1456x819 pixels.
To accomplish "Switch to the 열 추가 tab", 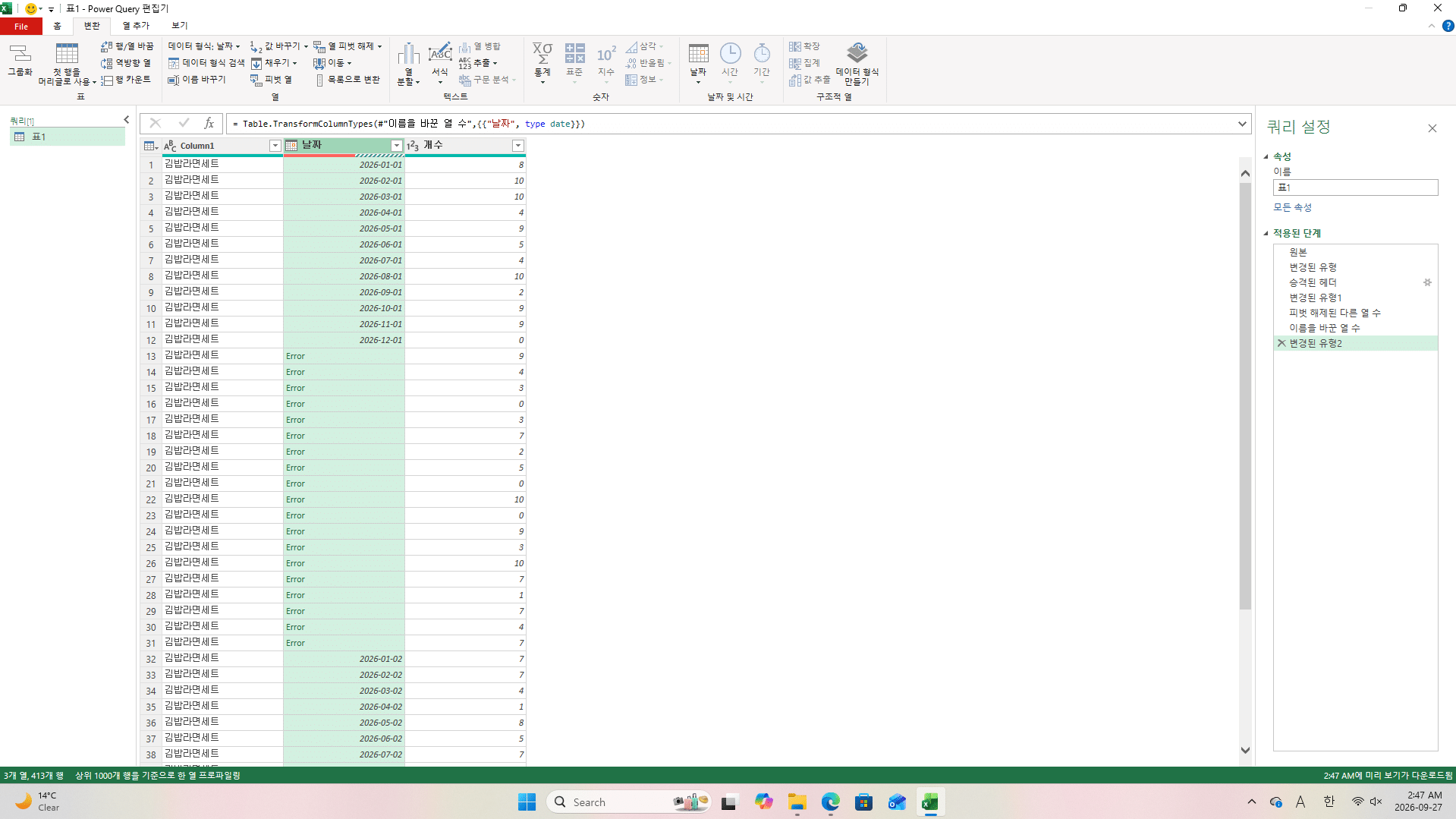I will pos(136,27).
